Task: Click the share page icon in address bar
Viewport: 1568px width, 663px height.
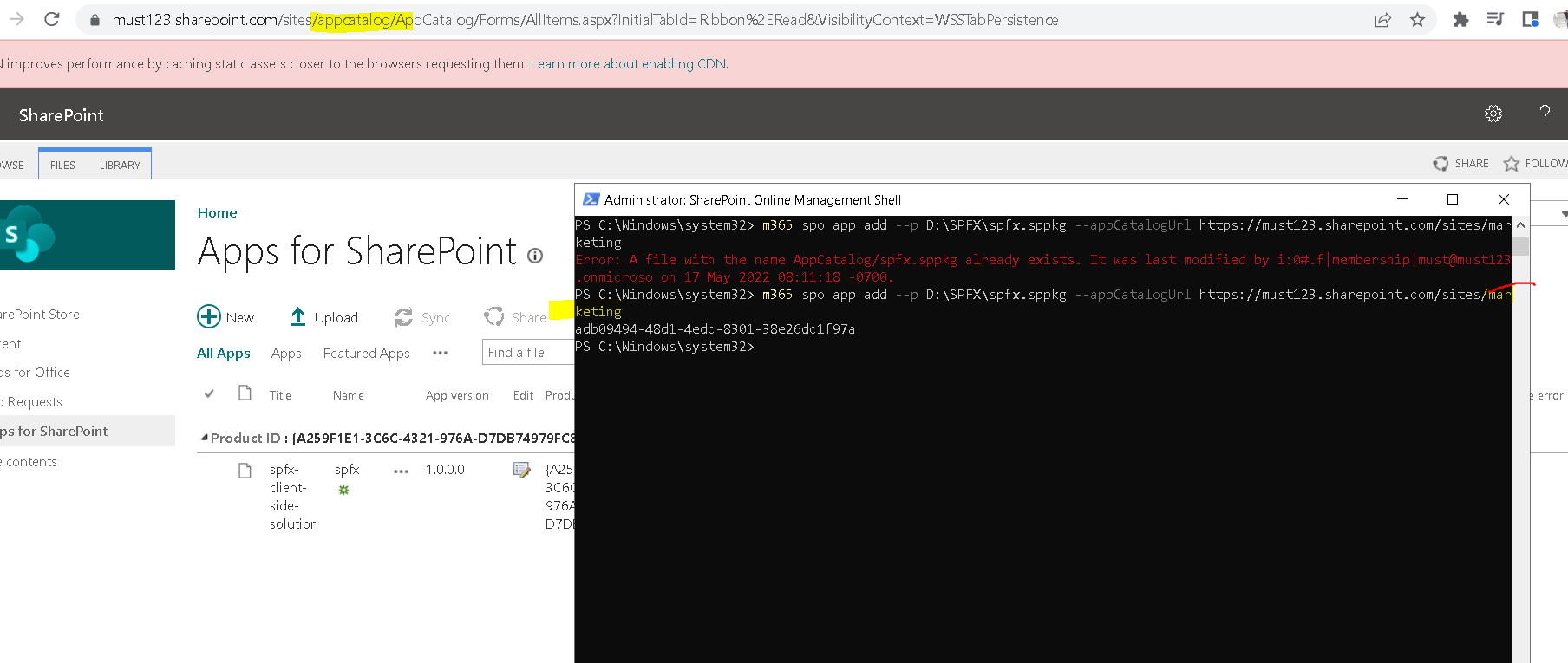Action: (1382, 20)
